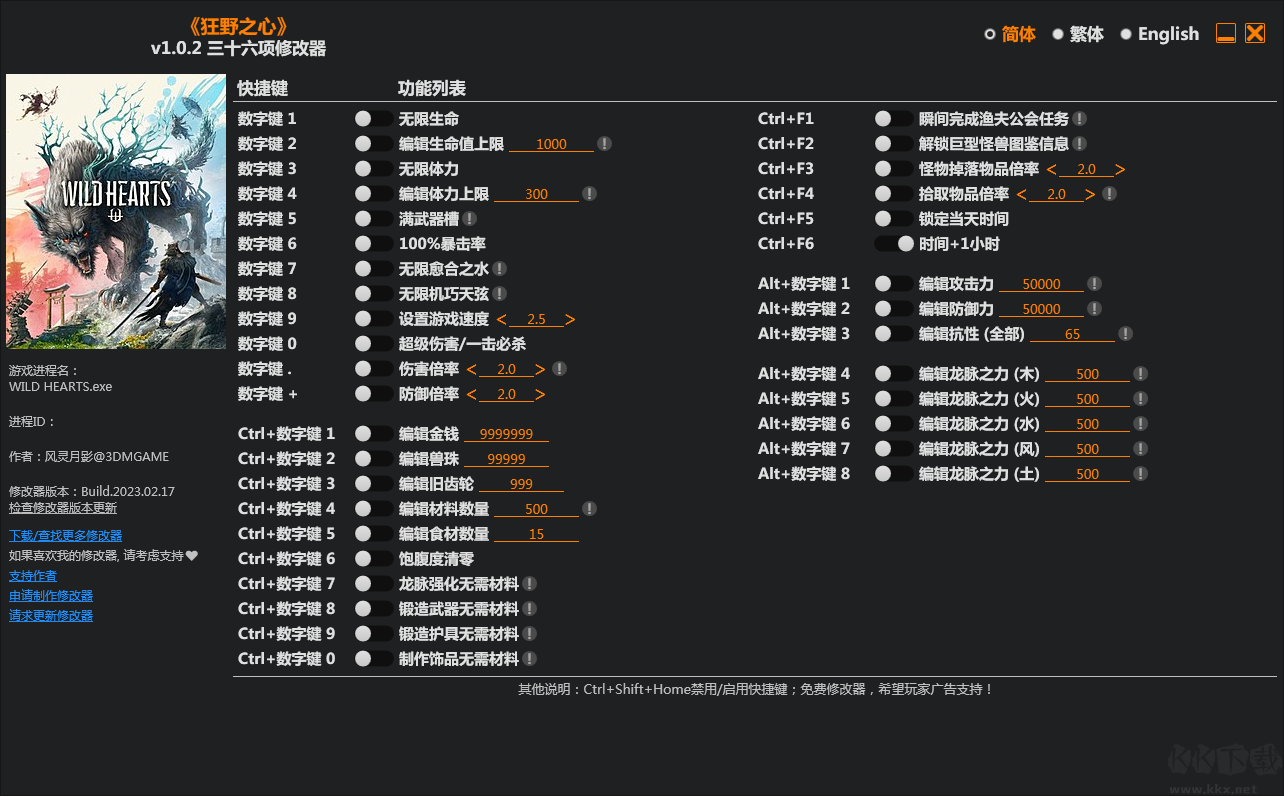Click info icon next to 瞬间完成渔夫公会任务
This screenshot has width=1284, height=796.
point(1079,119)
